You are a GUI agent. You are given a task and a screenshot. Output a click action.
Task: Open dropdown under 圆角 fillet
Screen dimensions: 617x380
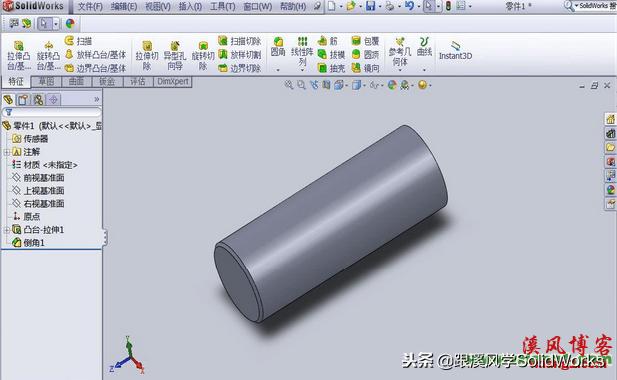point(278,70)
